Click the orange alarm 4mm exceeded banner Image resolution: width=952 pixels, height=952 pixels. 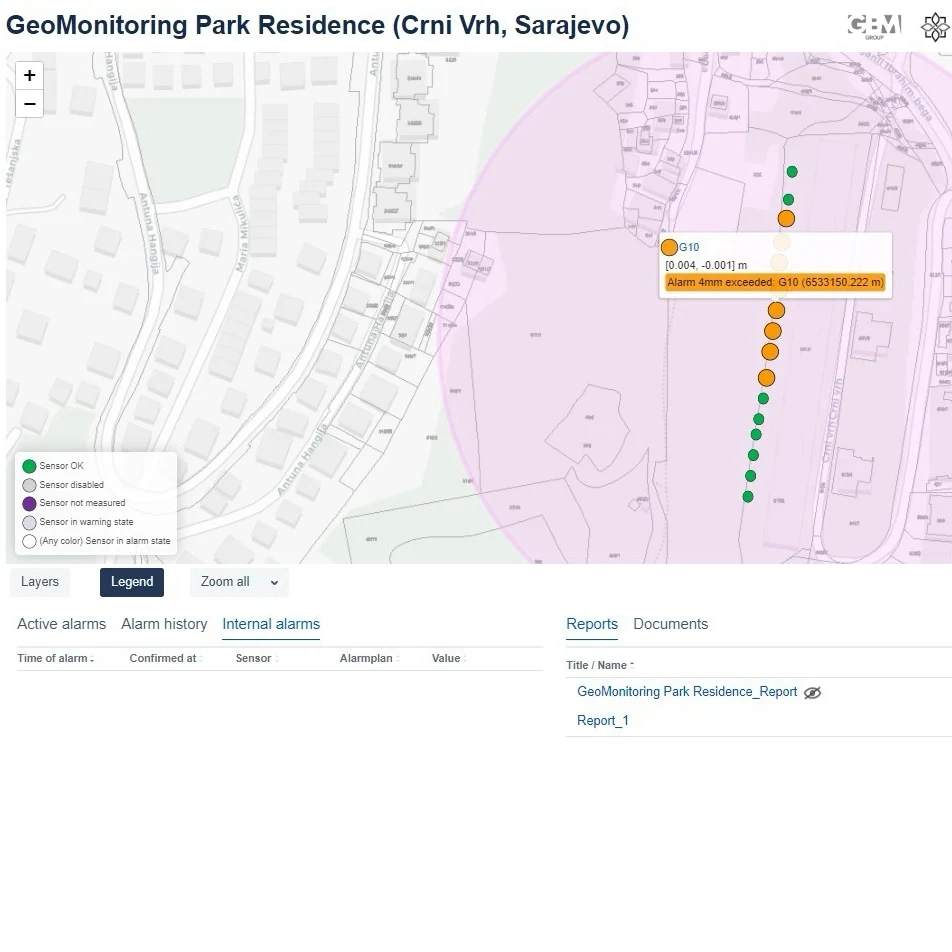tap(775, 282)
